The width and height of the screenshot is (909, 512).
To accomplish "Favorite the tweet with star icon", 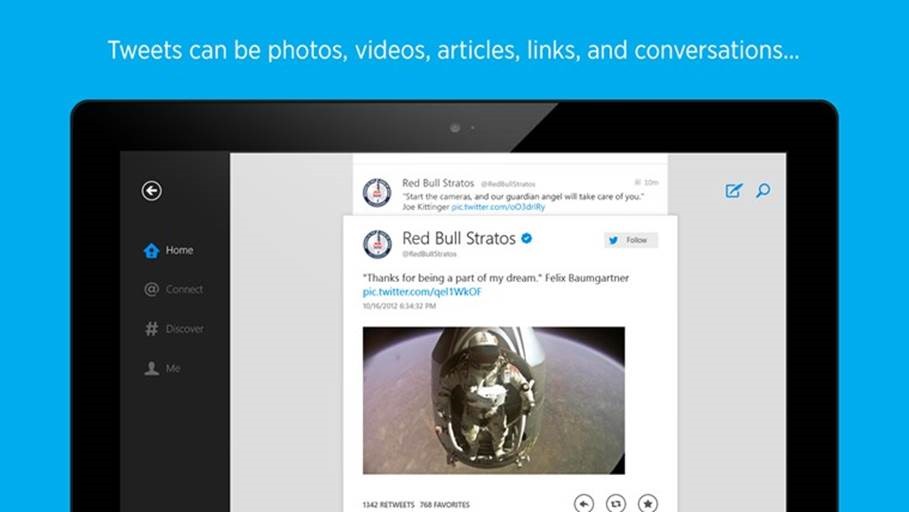I will 648,503.
